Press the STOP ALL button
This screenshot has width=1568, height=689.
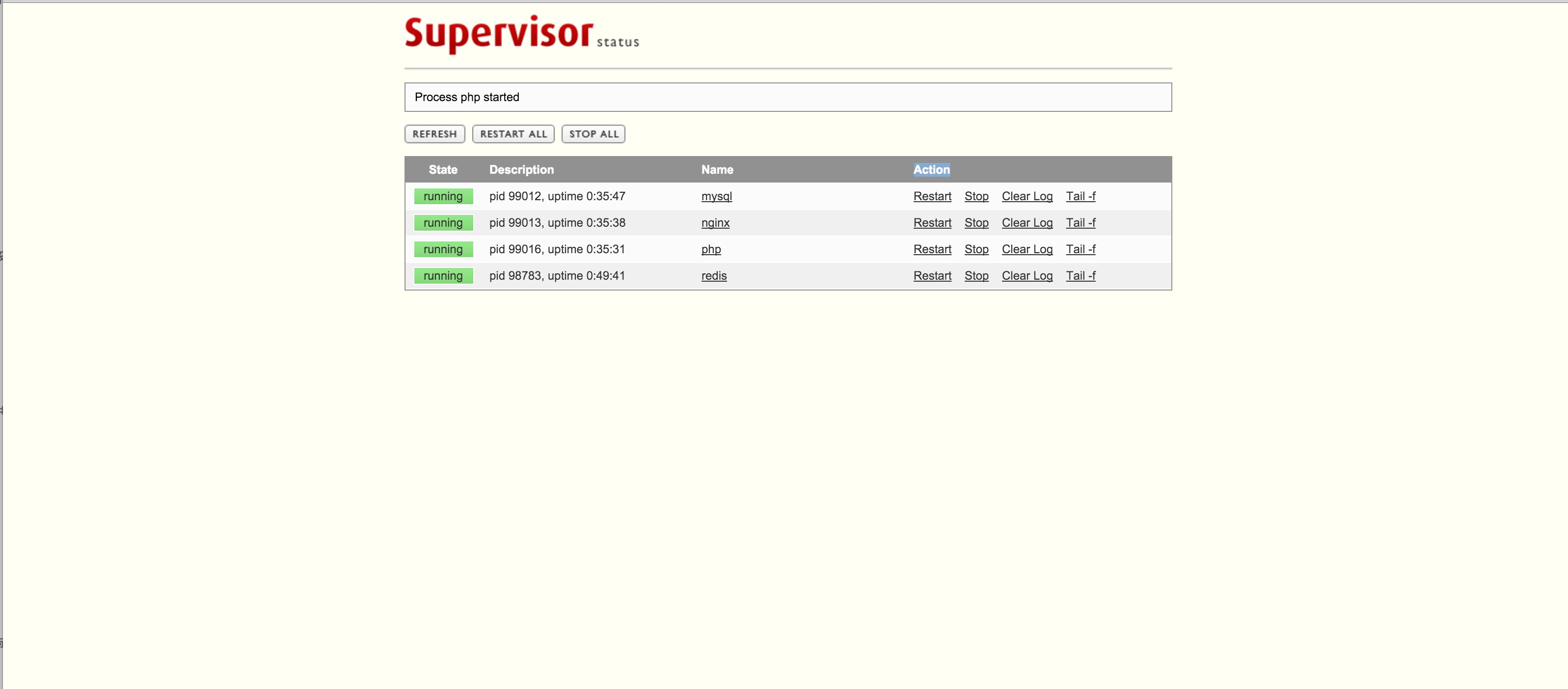click(593, 133)
